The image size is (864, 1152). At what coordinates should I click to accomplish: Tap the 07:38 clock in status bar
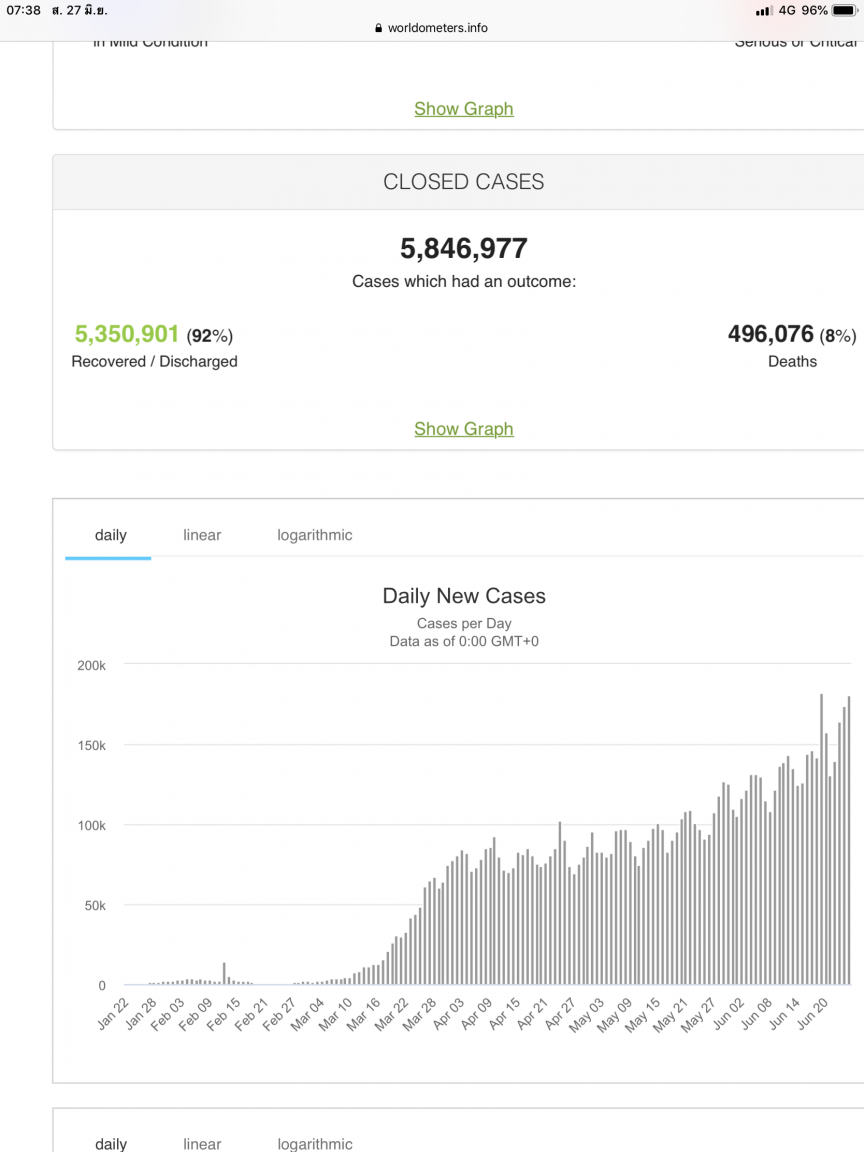pos(24,10)
